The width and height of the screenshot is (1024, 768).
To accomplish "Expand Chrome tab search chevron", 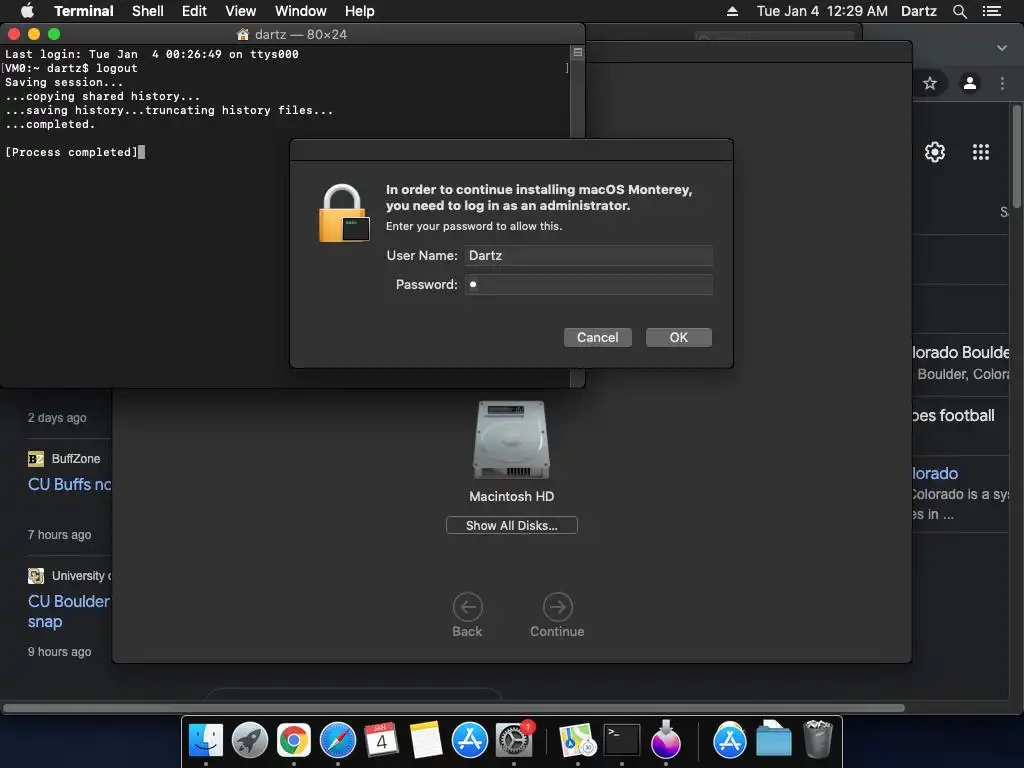I will point(1002,48).
